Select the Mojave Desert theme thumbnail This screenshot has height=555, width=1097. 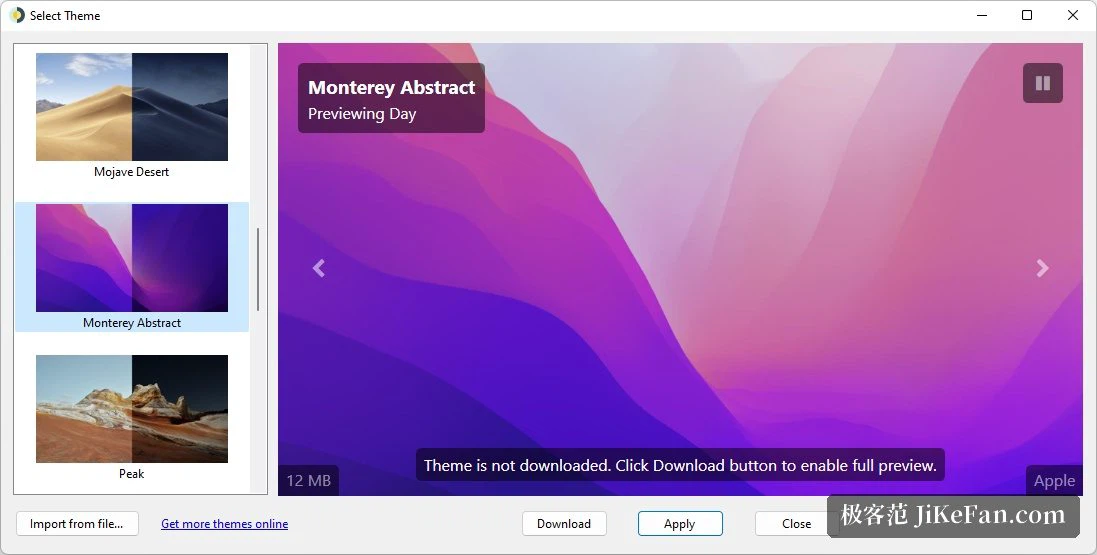(x=132, y=107)
